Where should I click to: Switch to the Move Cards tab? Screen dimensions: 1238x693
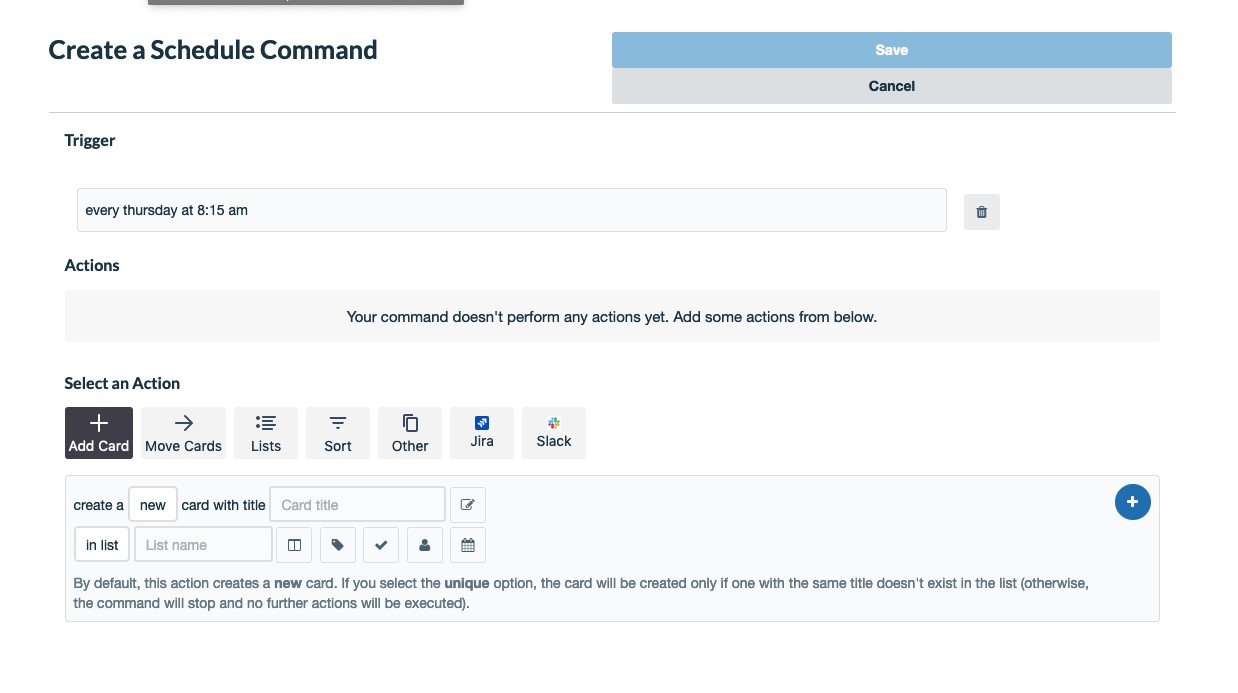183,433
